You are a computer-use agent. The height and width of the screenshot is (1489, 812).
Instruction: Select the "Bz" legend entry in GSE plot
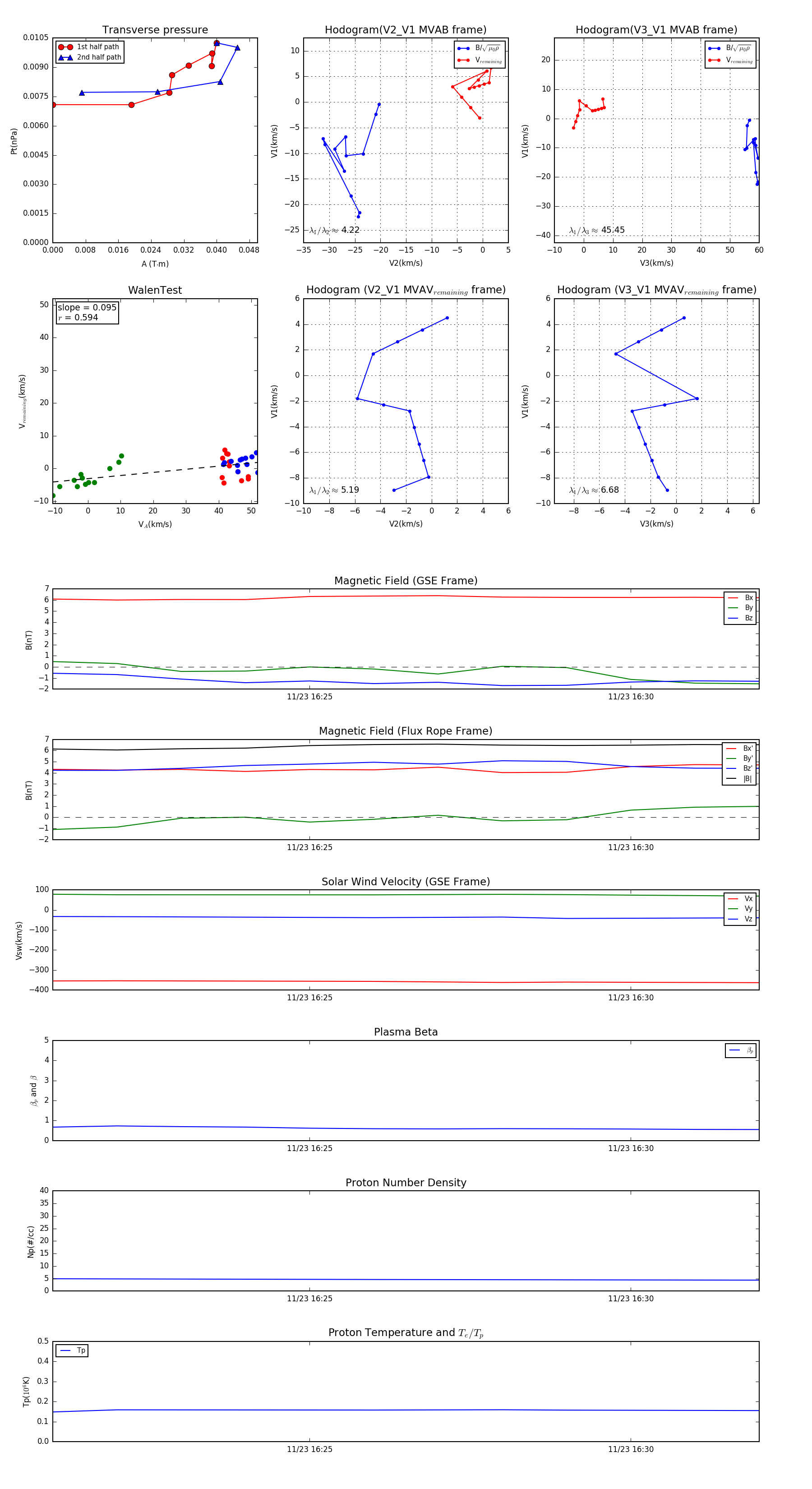coord(740,618)
